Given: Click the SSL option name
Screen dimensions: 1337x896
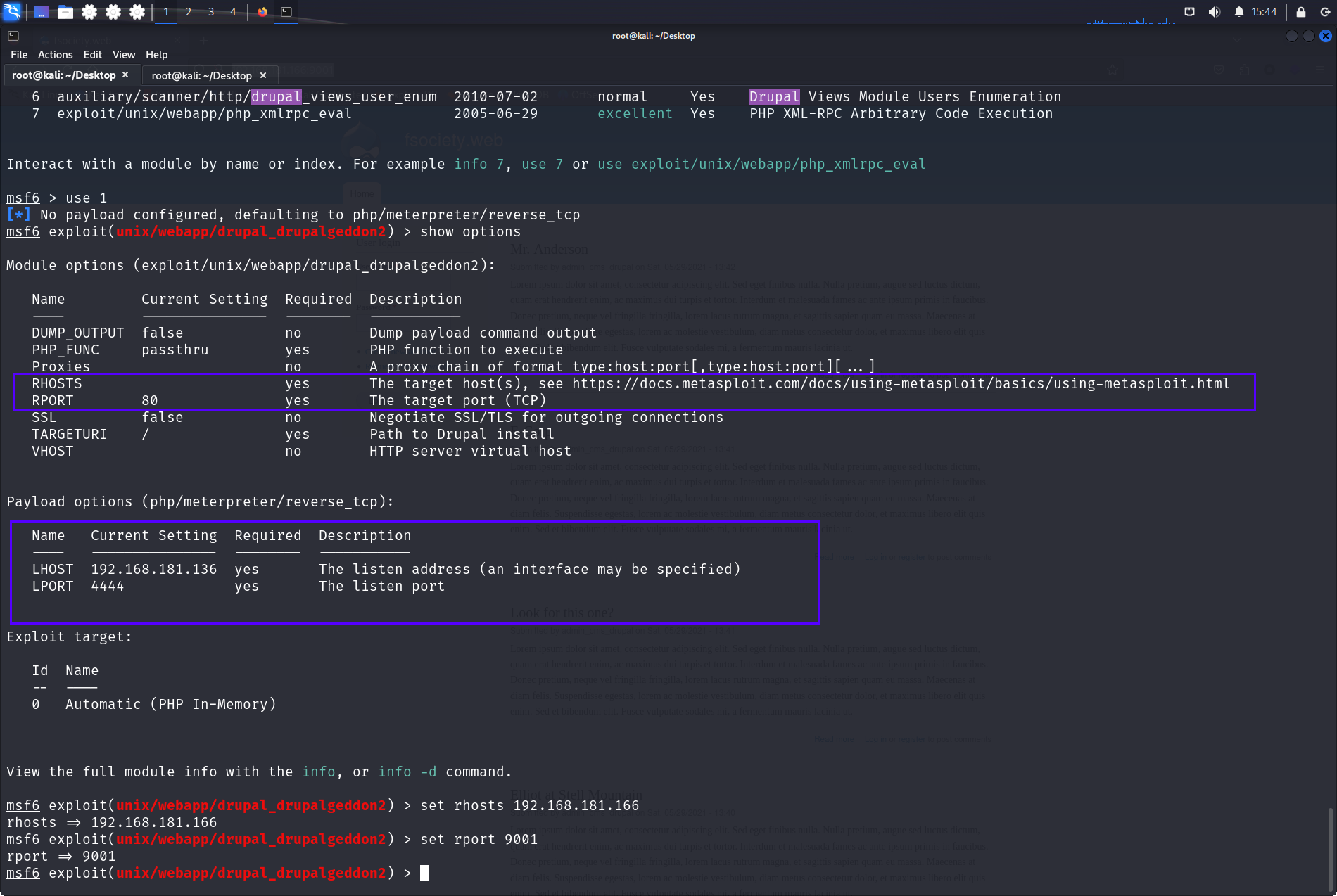Looking at the screenshot, I should click(44, 417).
